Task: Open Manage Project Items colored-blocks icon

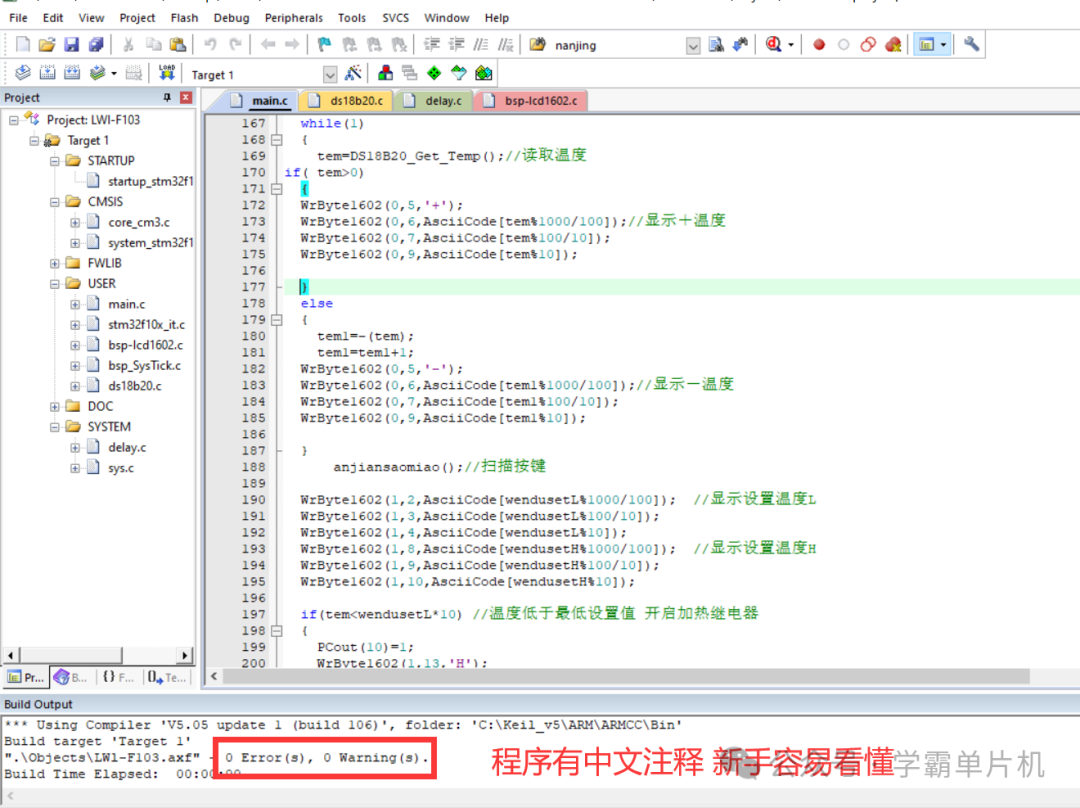Action: click(386, 73)
